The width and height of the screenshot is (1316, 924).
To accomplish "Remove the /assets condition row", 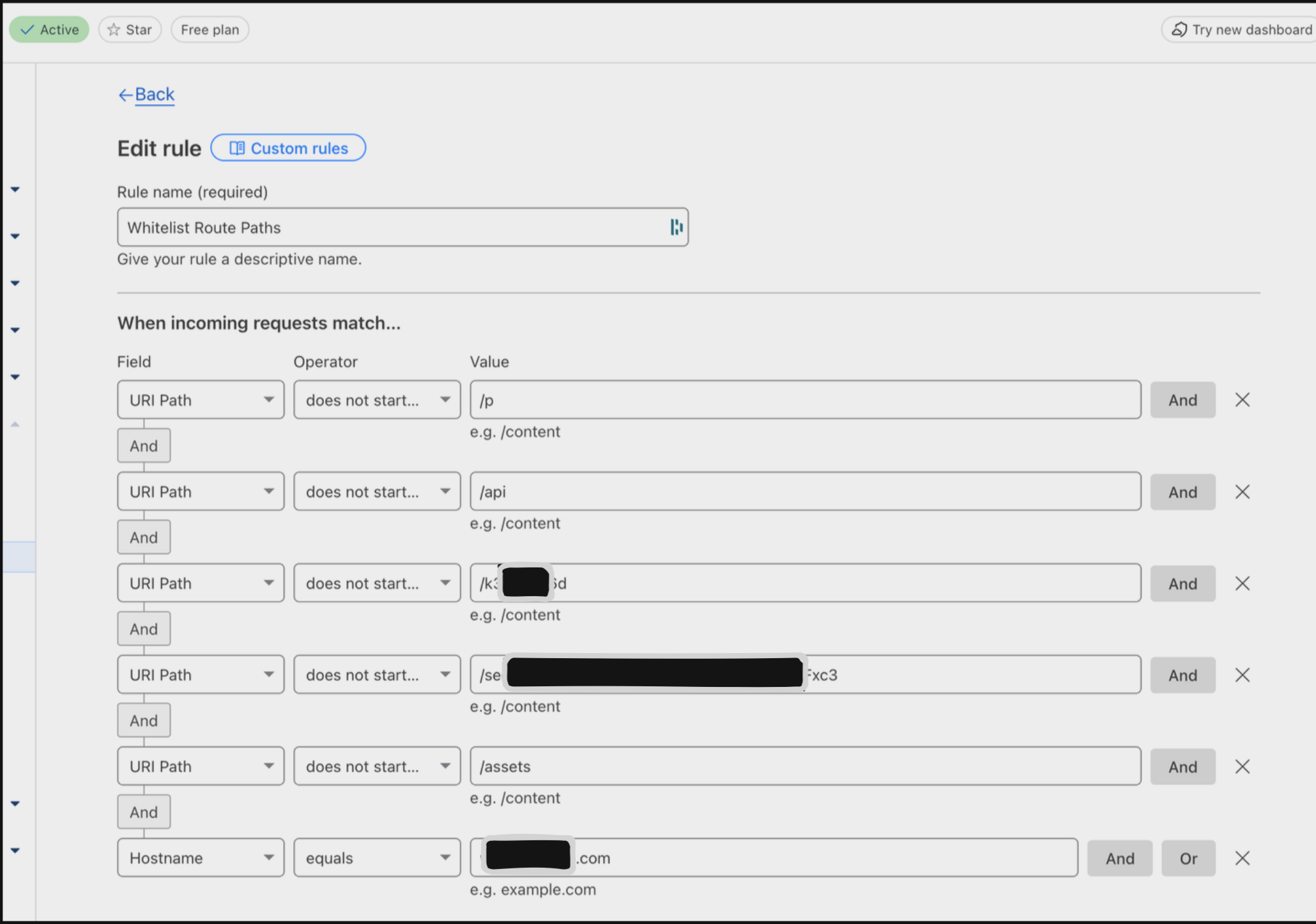I will (x=1242, y=767).
